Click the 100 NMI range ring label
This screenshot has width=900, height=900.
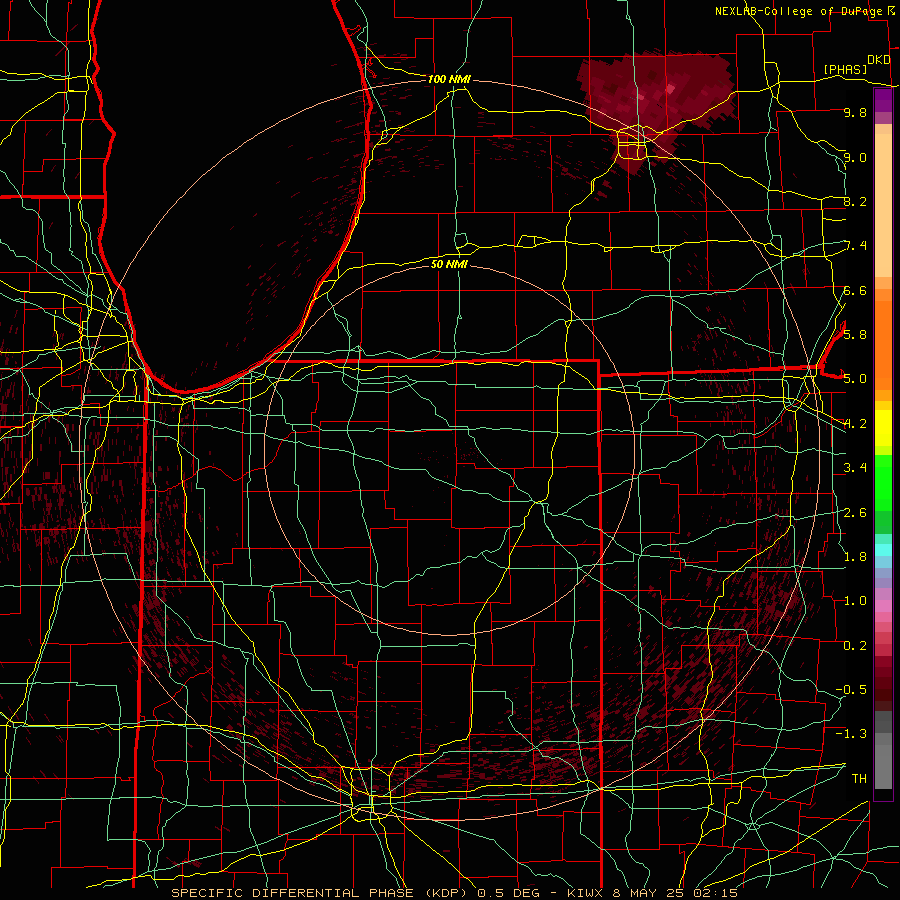[x=449, y=79]
